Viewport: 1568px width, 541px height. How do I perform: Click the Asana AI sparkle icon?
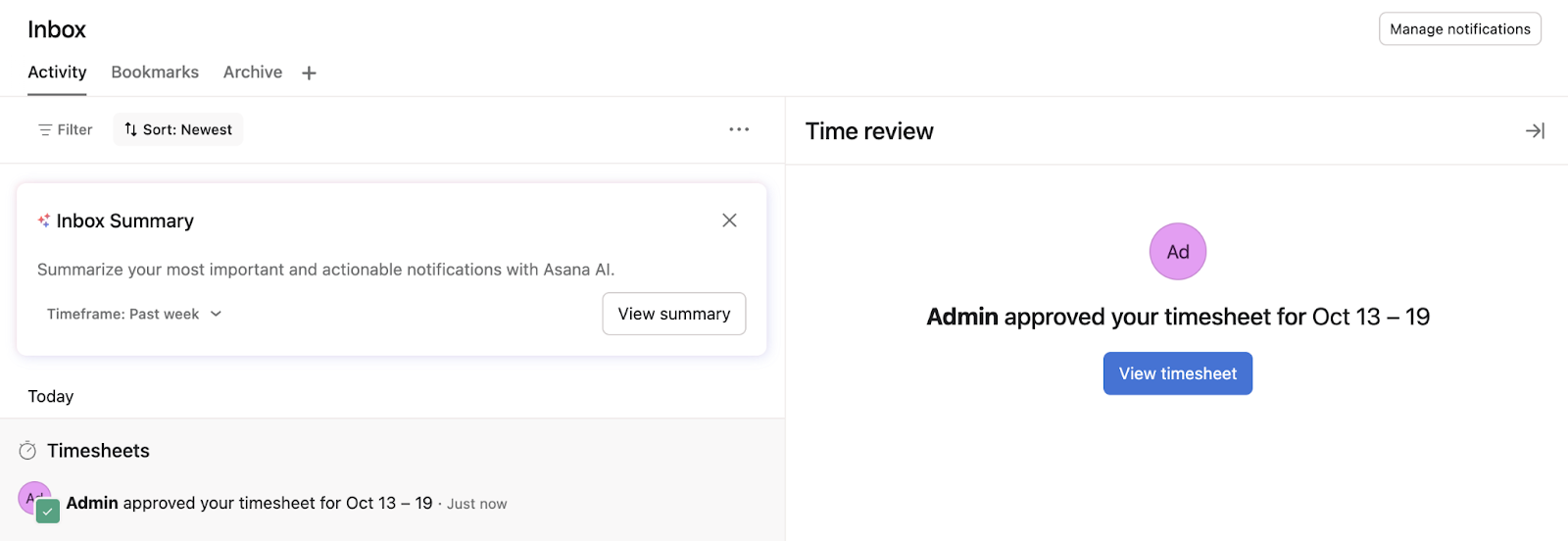pos(43,221)
